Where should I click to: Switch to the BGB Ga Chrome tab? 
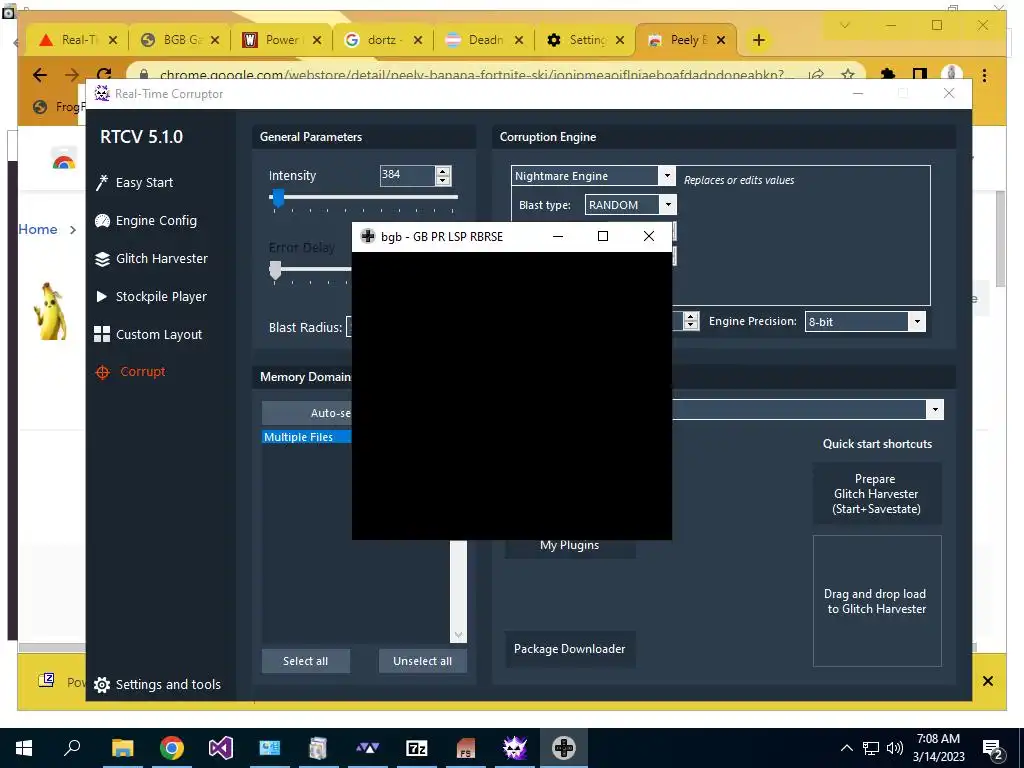click(x=182, y=40)
